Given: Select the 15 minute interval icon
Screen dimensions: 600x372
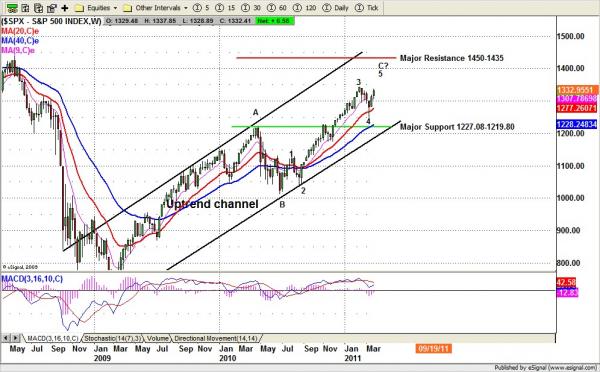Looking at the screenshot, I should [x=225, y=8].
